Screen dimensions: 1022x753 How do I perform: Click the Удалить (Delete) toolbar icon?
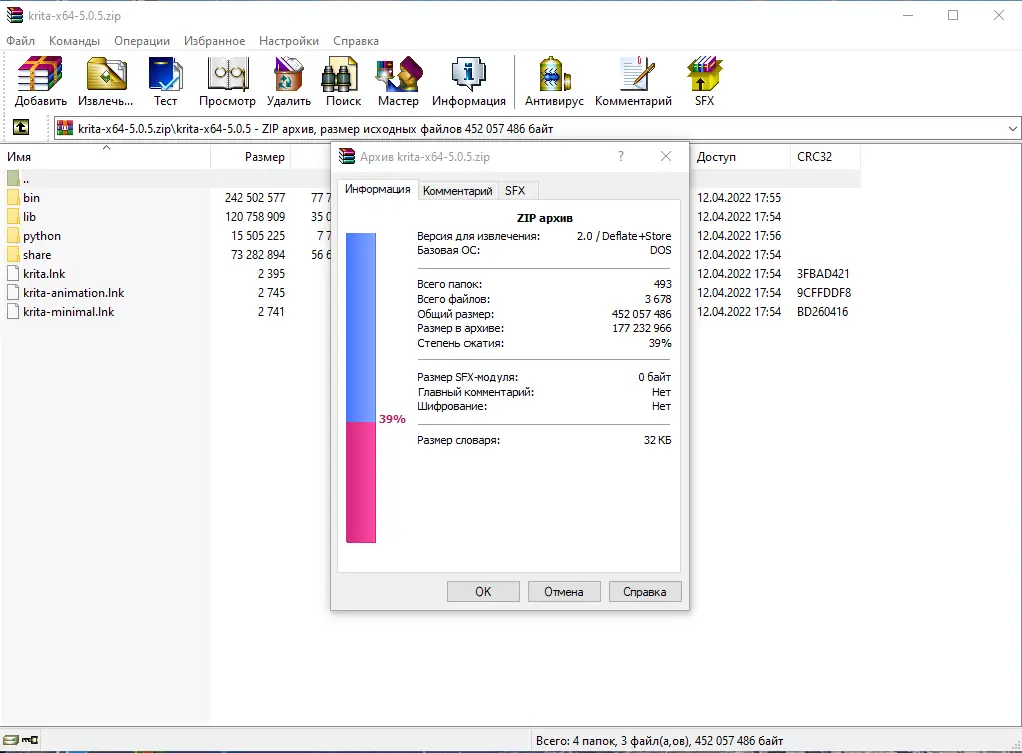pos(288,73)
